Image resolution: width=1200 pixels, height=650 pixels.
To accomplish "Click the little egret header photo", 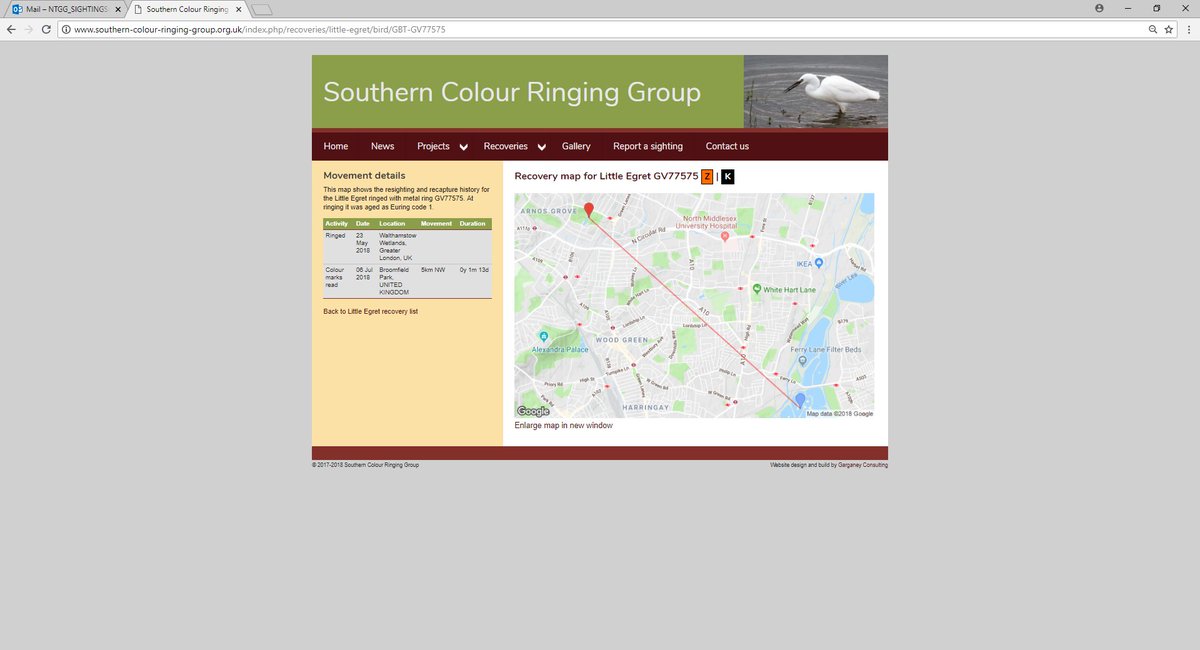I will 816,91.
